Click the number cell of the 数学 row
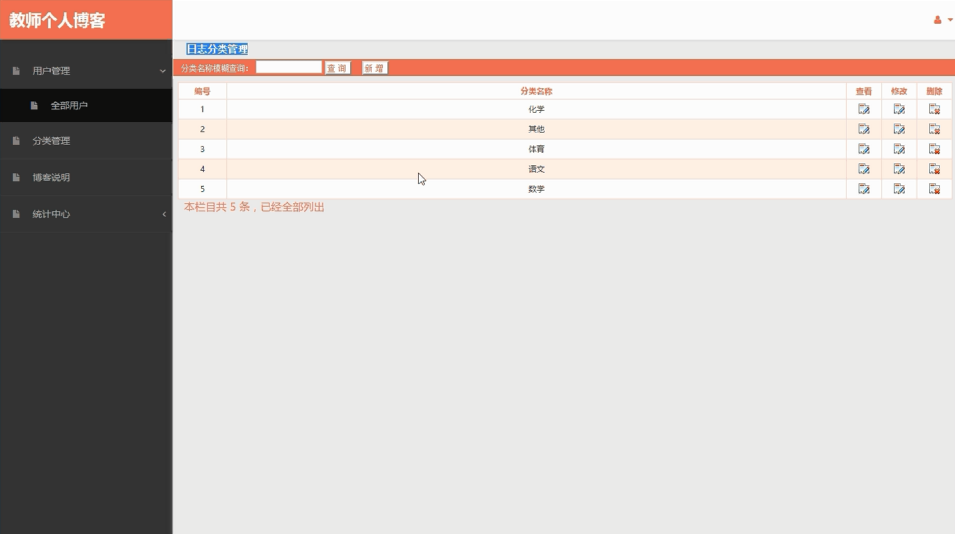The width and height of the screenshot is (955, 534). click(202, 189)
